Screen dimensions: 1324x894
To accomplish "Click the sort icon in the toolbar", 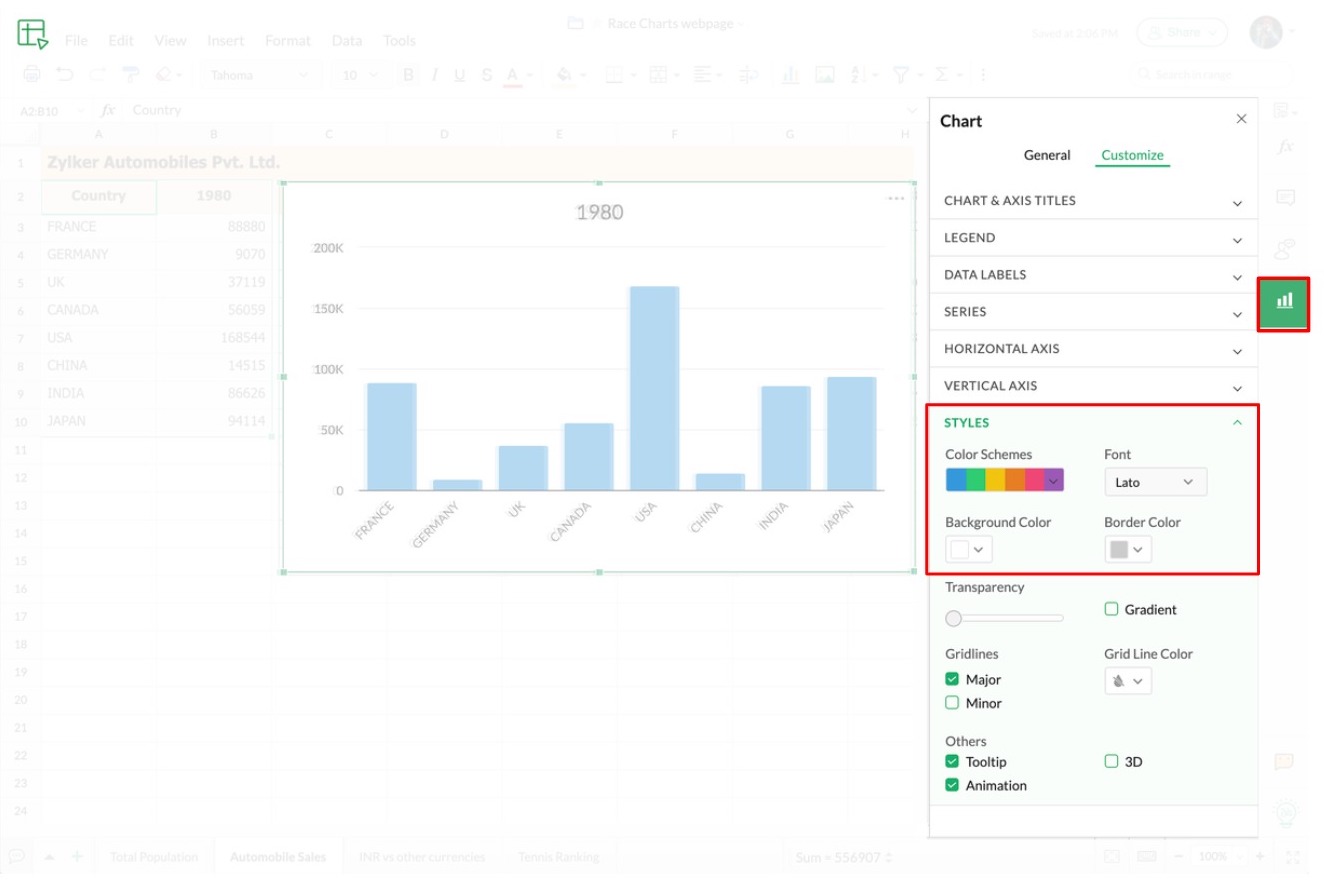I will (x=857, y=75).
